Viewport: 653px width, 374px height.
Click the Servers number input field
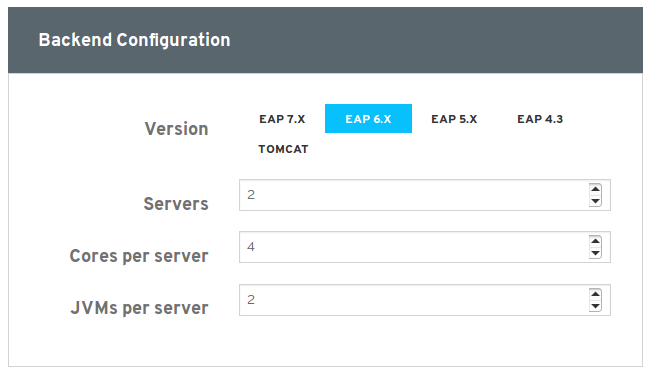click(x=425, y=195)
